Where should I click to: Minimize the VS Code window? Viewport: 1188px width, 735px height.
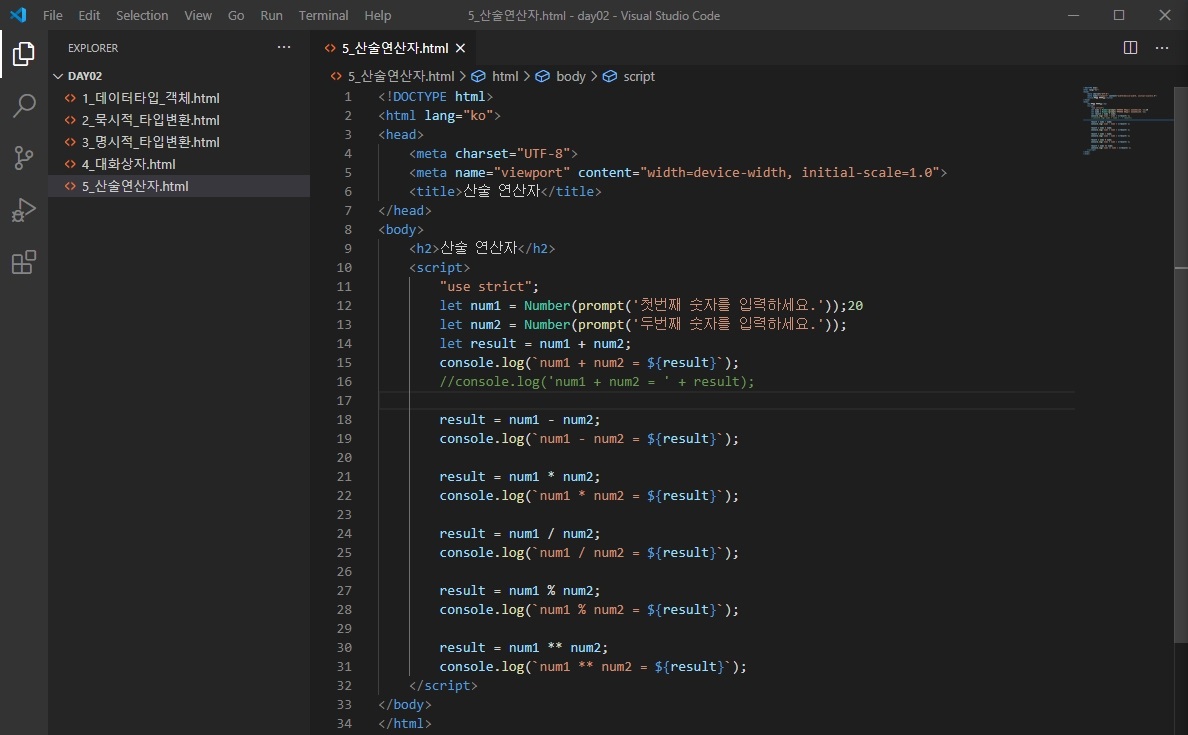1073,15
